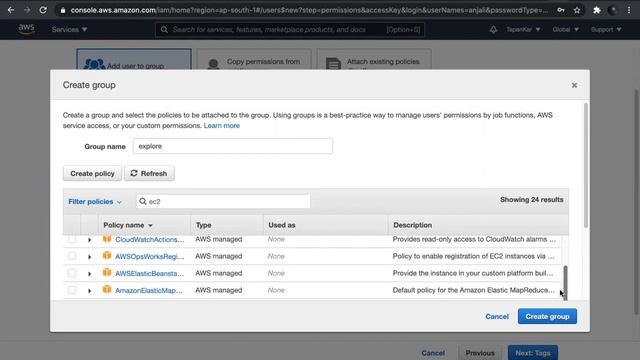The image size is (640, 360).
Task: Tick the AmazonElasticMap policy checkbox
Action: 72,290
